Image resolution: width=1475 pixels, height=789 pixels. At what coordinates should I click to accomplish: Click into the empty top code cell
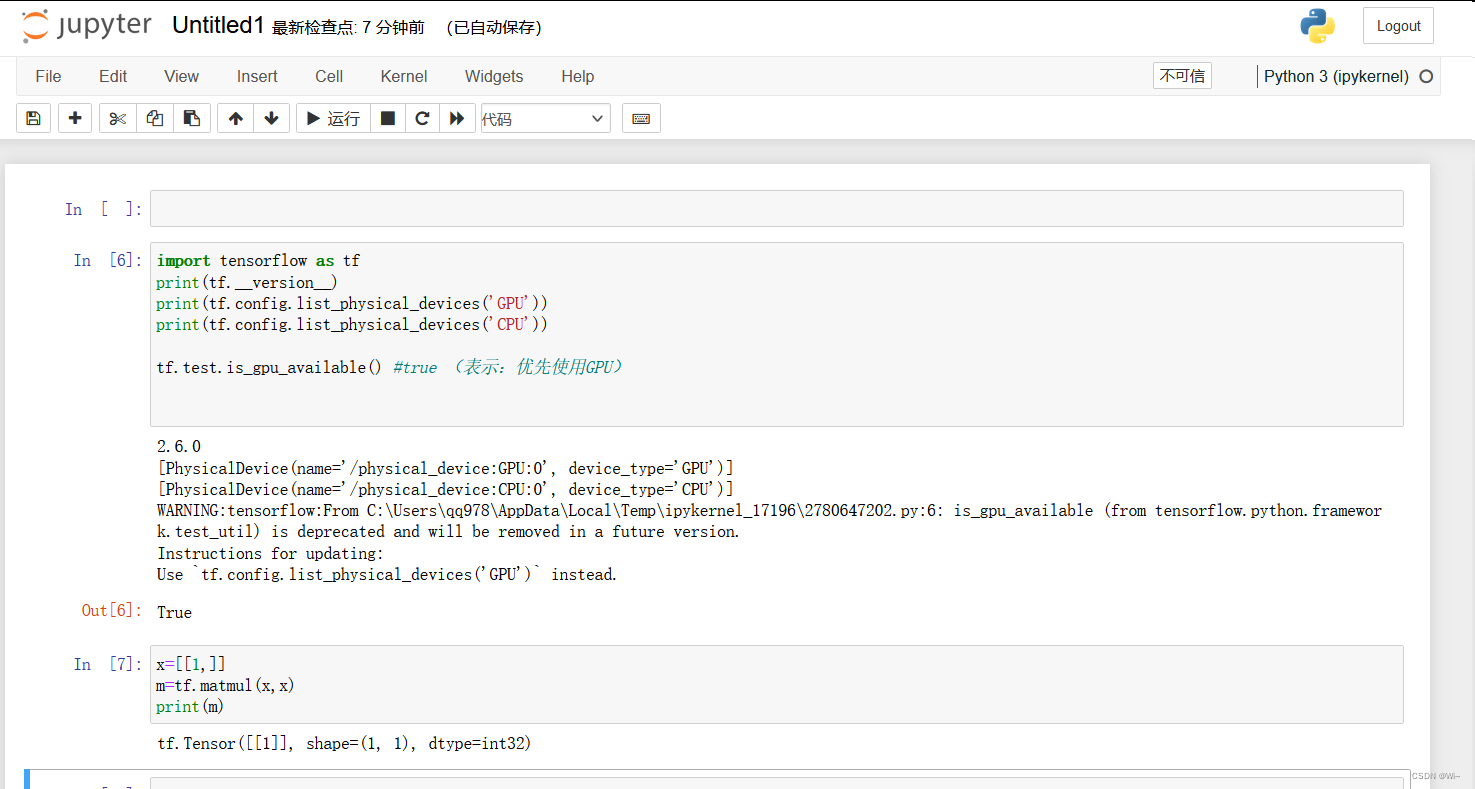[776, 208]
